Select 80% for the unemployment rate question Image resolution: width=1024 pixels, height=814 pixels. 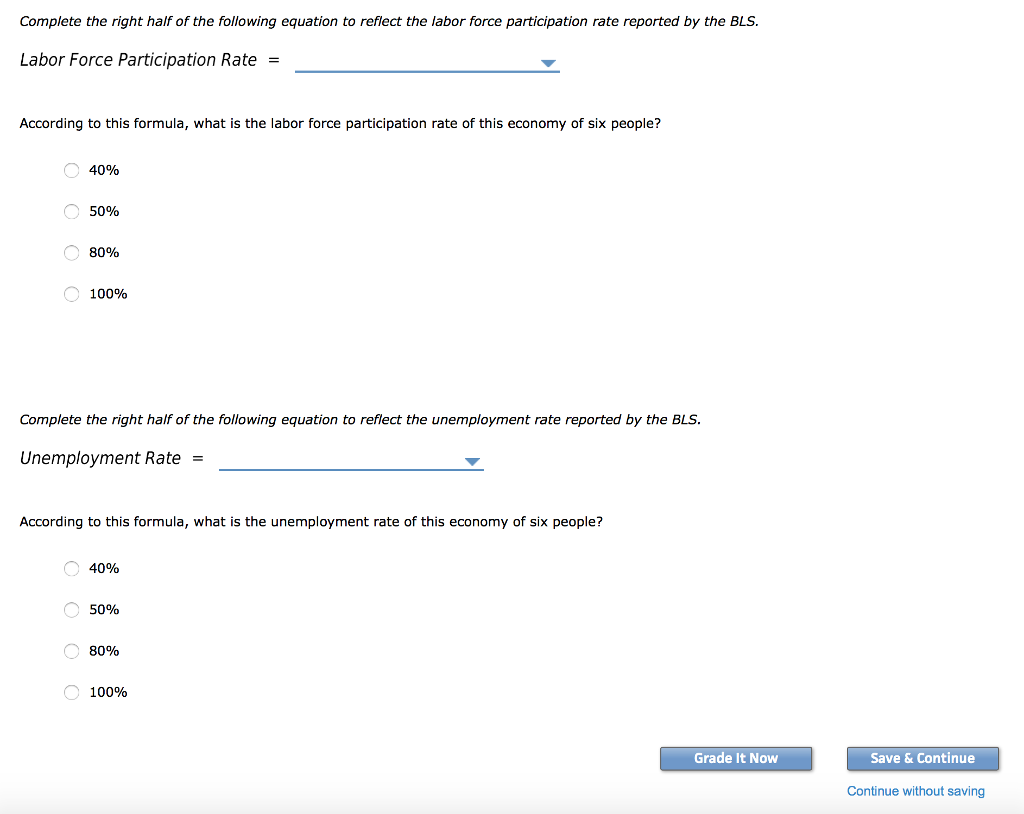(x=71, y=650)
